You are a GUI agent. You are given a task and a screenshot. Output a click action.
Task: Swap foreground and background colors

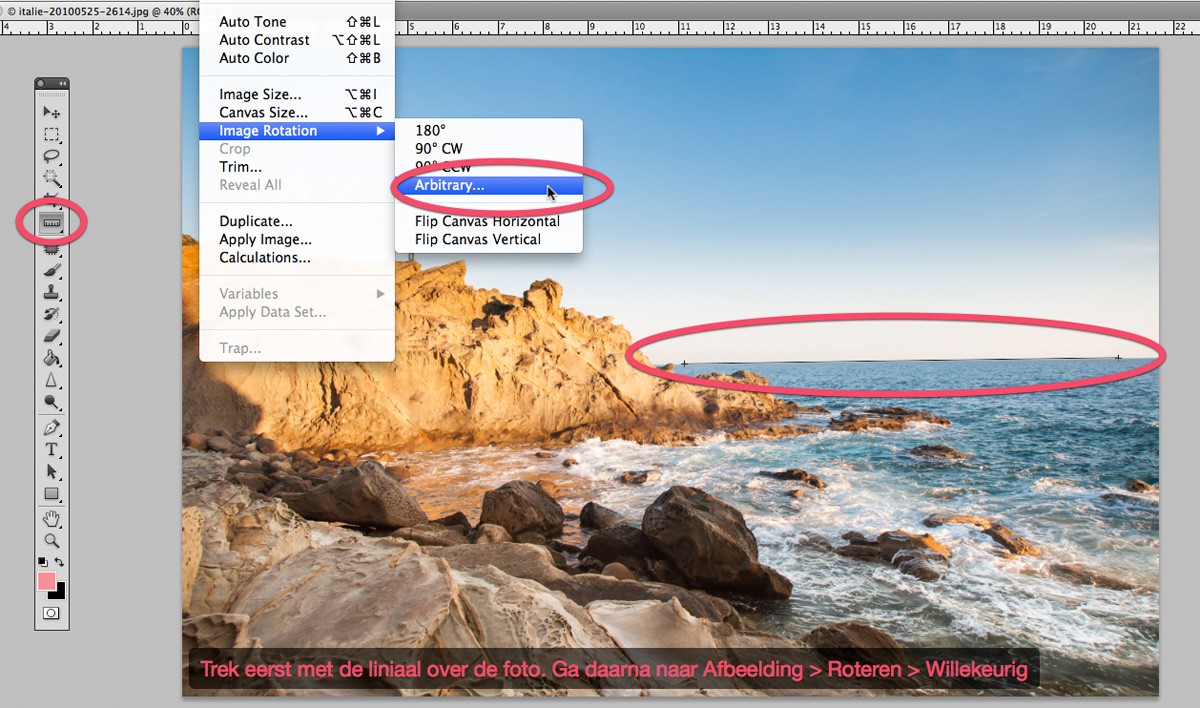(x=60, y=562)
